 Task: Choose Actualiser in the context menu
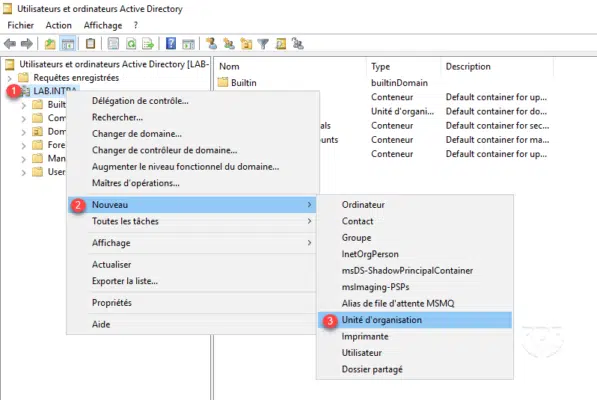point(192,265)
